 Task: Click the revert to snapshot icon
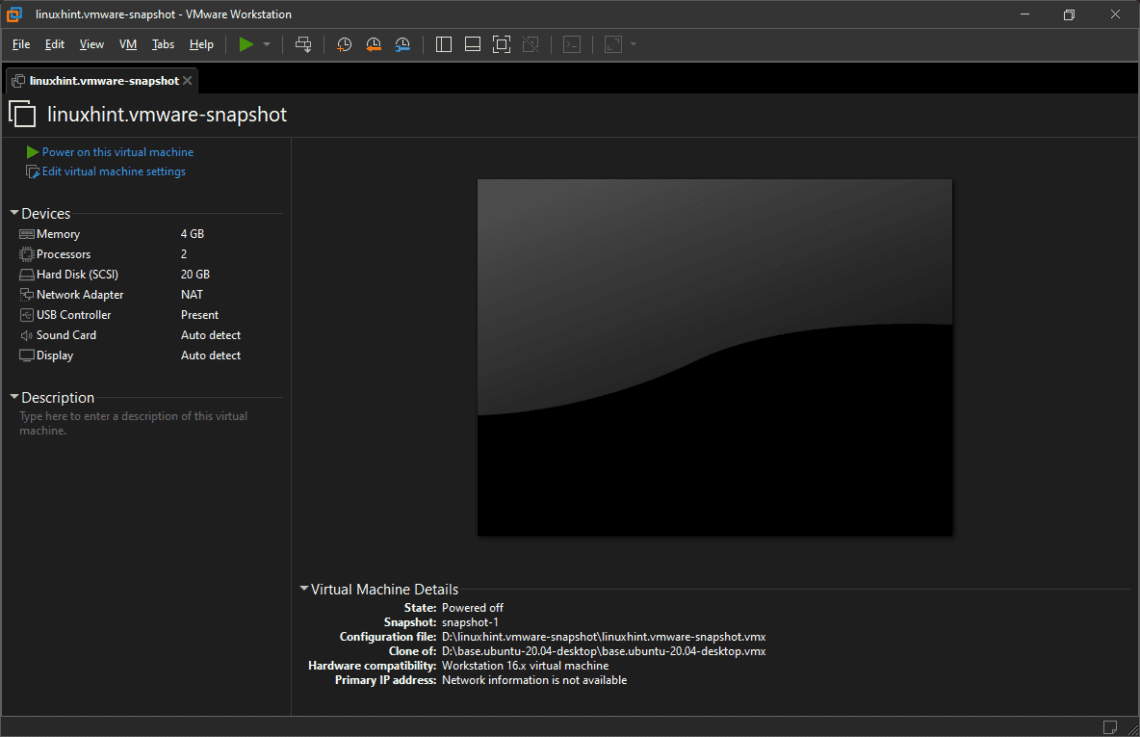coord(373,44)
